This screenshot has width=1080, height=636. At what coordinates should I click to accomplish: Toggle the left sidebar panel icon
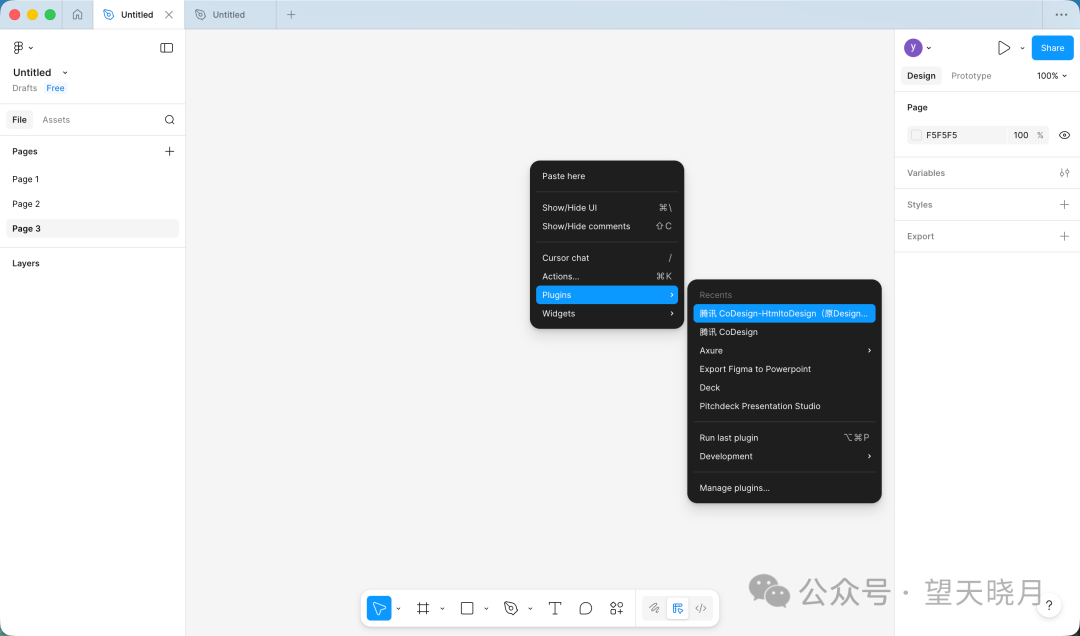(x=167, y=48)
